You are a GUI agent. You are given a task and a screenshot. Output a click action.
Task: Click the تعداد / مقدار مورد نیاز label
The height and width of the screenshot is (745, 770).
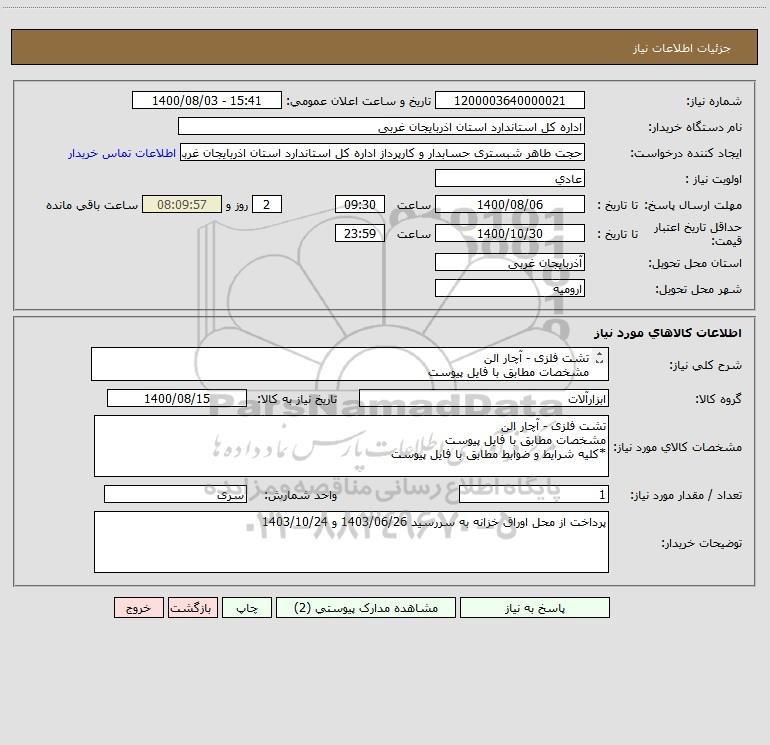686,495
